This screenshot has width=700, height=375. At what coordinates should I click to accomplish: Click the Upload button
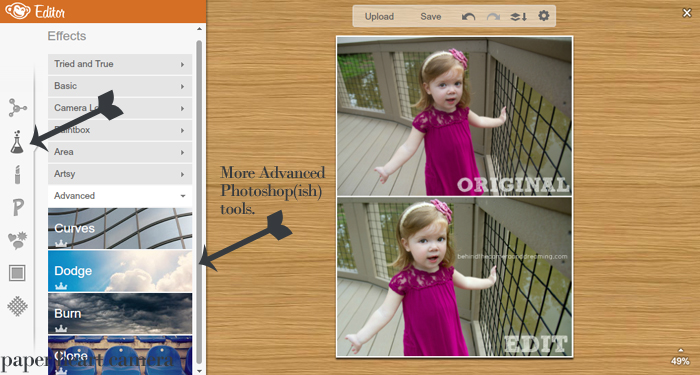point(379,17)
